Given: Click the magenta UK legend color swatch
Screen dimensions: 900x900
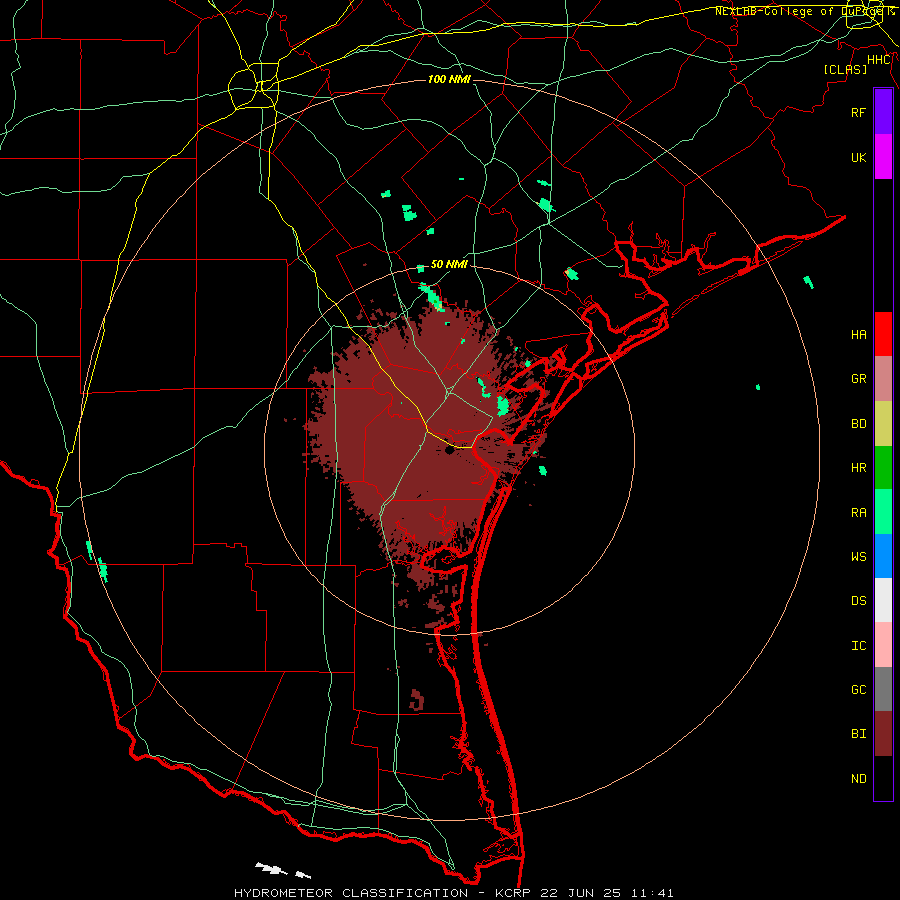Looking at the screenshot, I should (x=883, y=157).
